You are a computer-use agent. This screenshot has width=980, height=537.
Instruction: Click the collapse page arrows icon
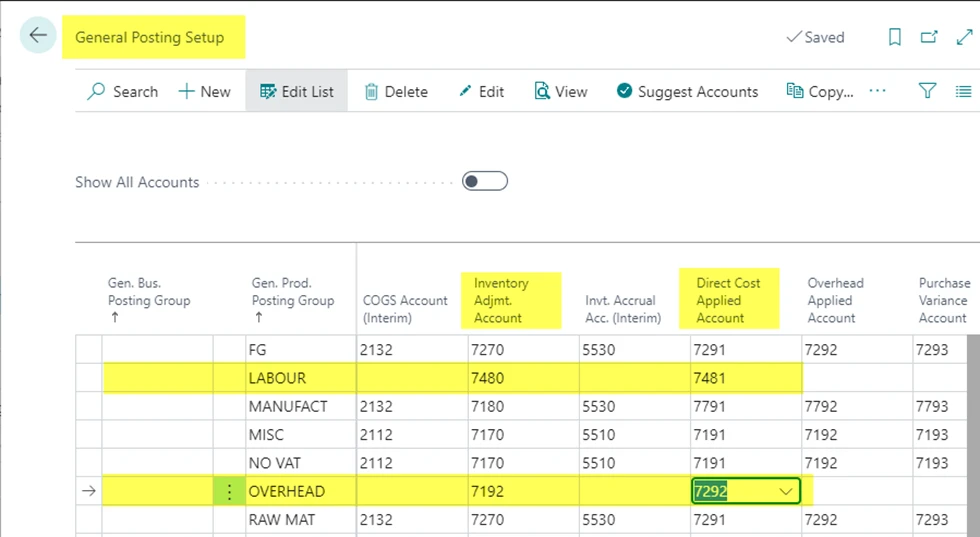point(964,37)
